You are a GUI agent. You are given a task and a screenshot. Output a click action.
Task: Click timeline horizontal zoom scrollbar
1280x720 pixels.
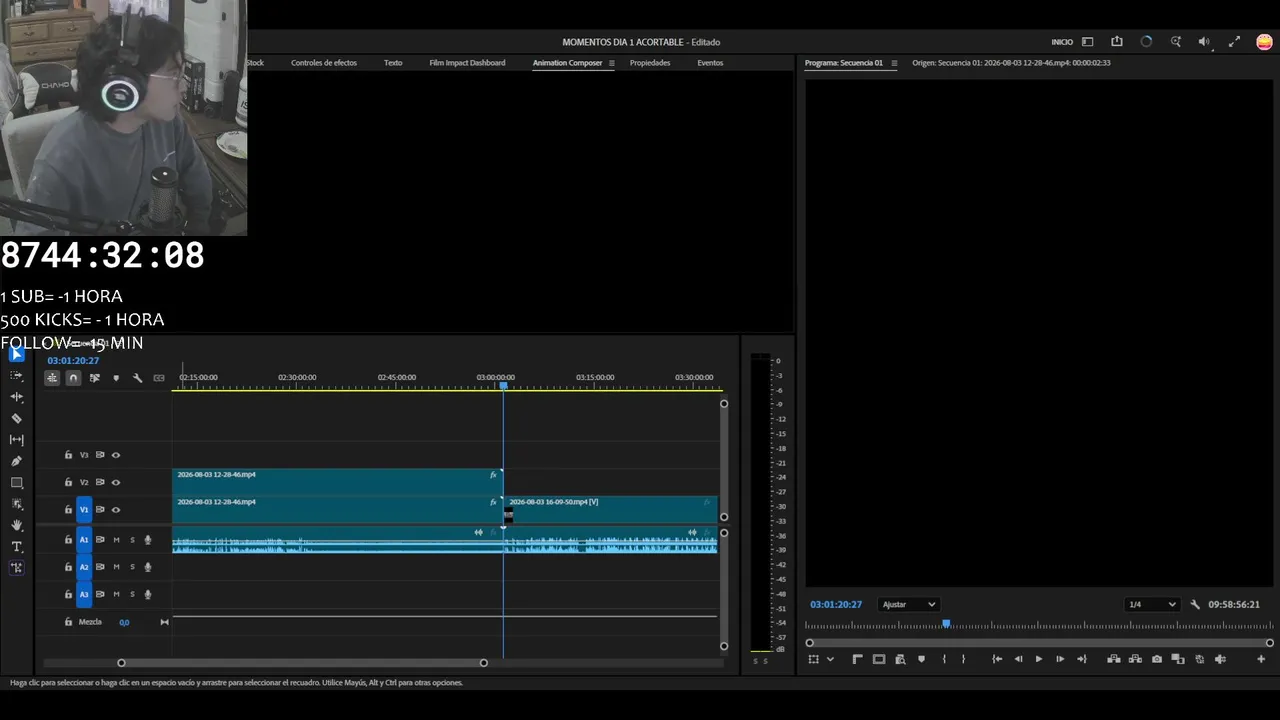[302, 663]
